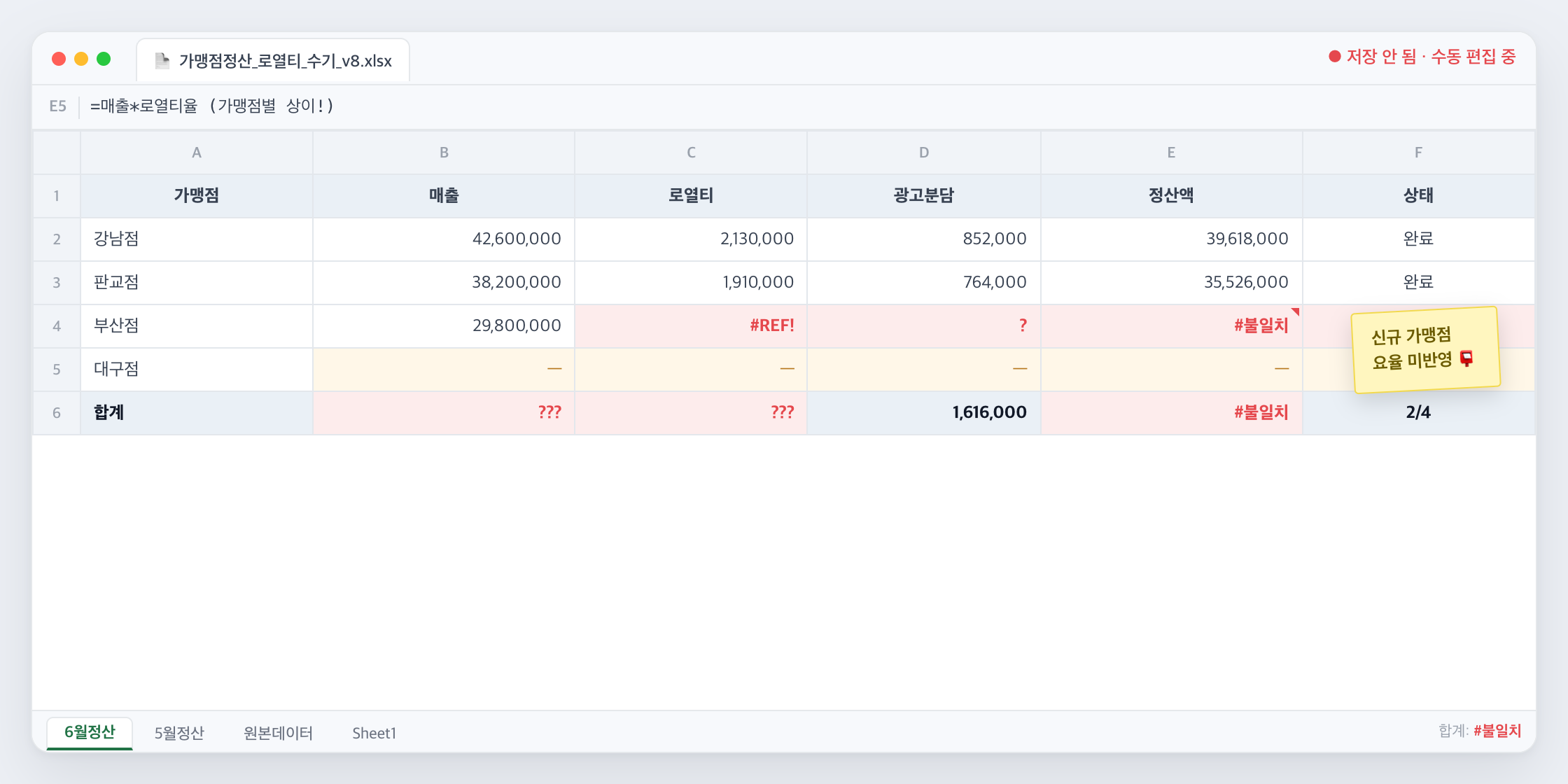Select the 6월정산 sheet tab
The image size is (1568, 784).
coord(90,733)
